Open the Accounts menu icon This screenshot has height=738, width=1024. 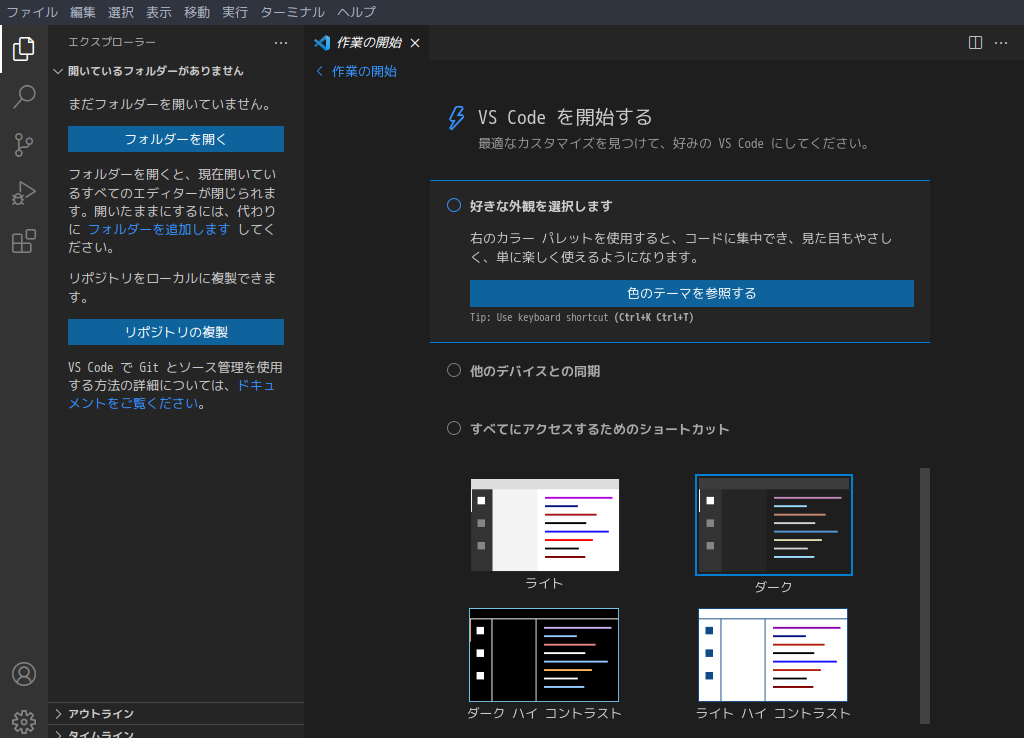24,674
